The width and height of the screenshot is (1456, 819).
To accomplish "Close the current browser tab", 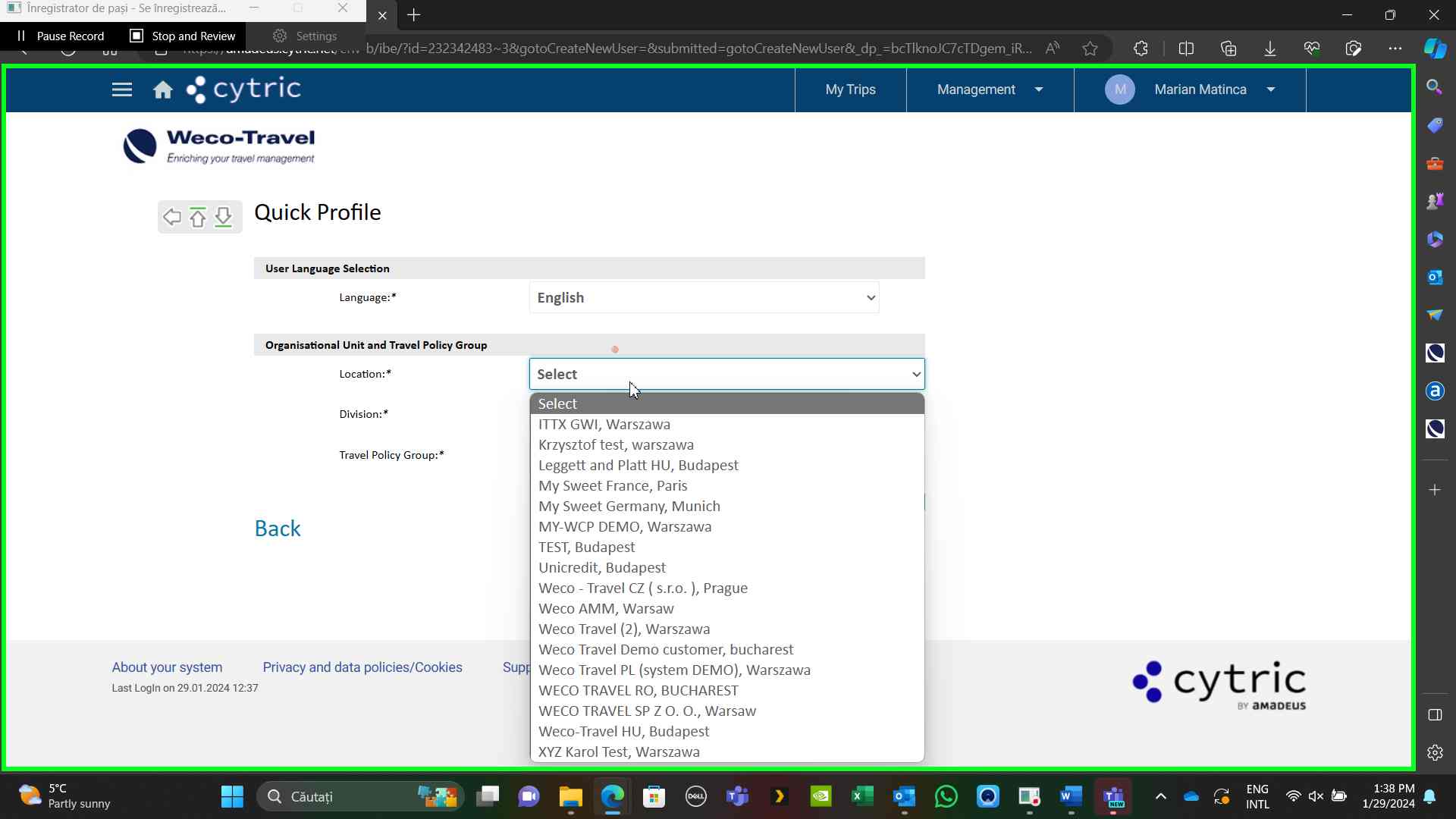I will 382,15.
